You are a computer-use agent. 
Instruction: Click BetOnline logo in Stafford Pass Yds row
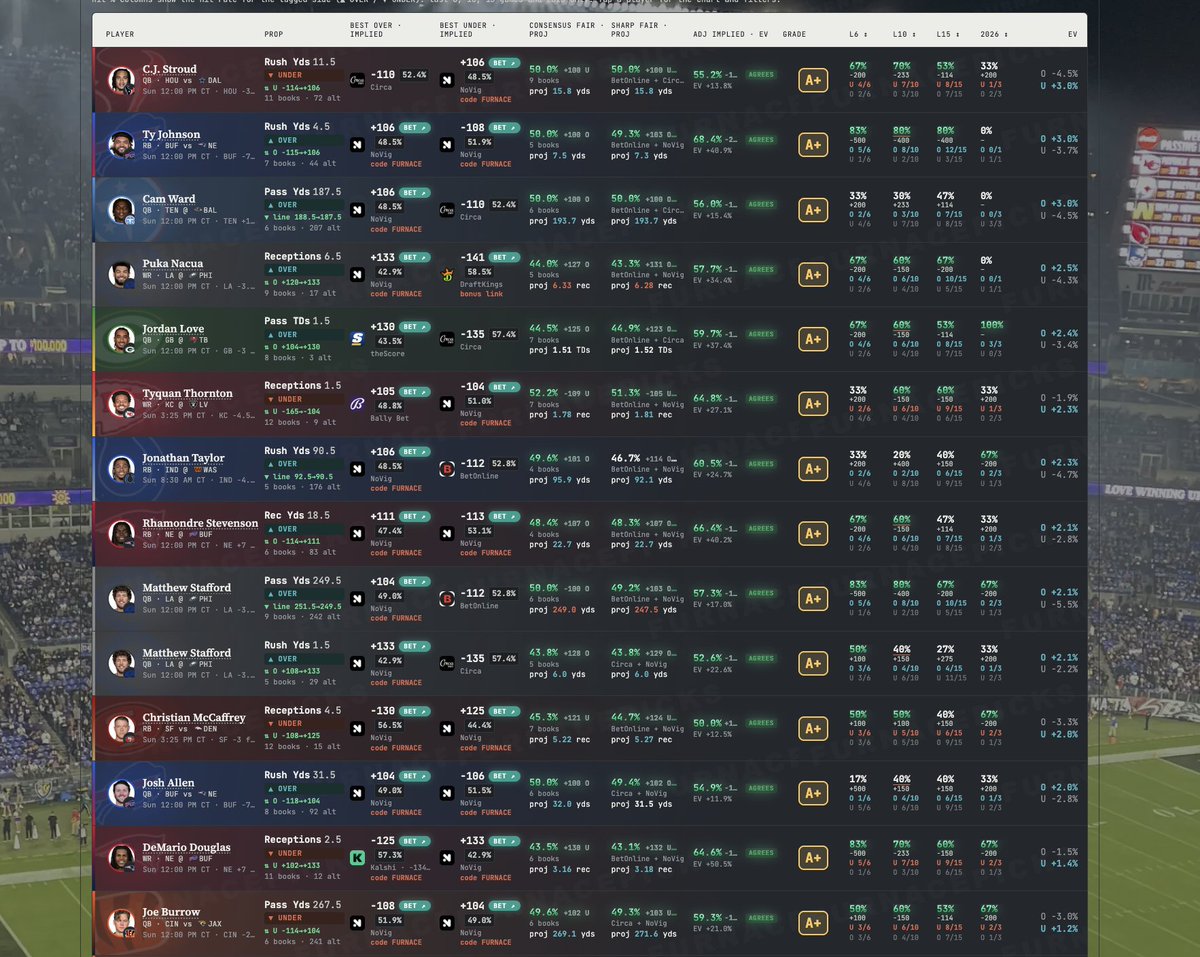447,599
